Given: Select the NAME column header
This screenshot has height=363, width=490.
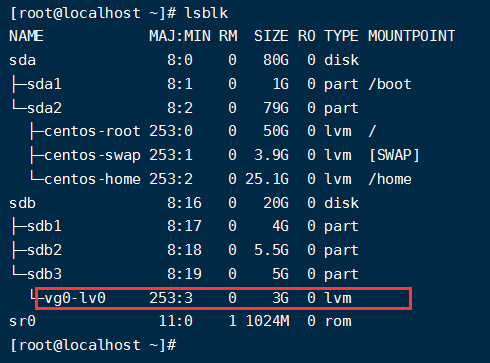Looking at the screenshot, I should [26, 36].
